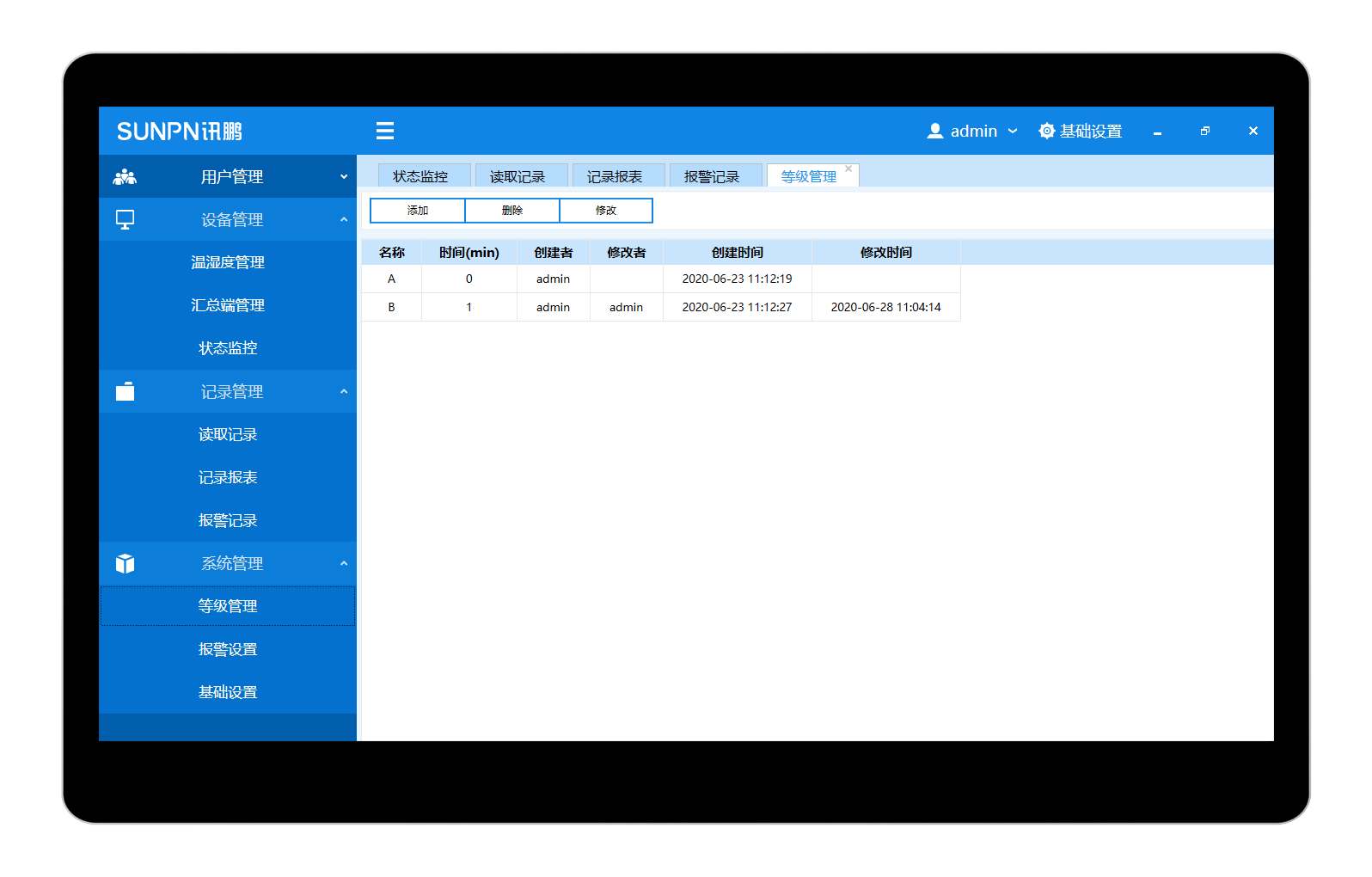Click the 系统管理 menu label
The width and height of the screenshot is (1372, 877).
pyautogui.click(x=232, y=564)
